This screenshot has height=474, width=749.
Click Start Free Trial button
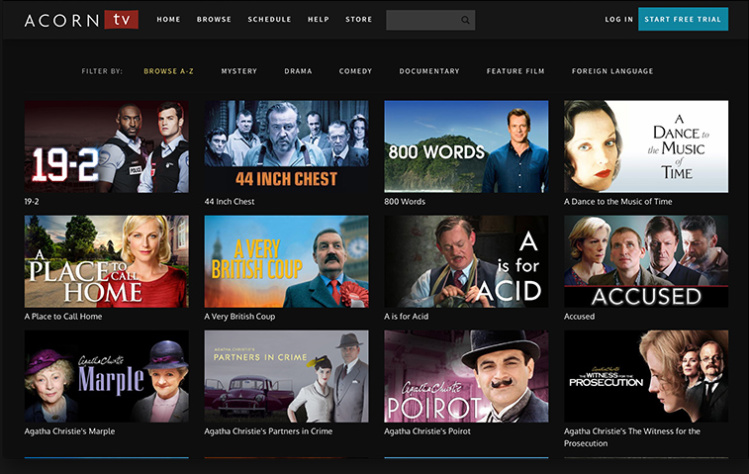[x=683, y=19]
